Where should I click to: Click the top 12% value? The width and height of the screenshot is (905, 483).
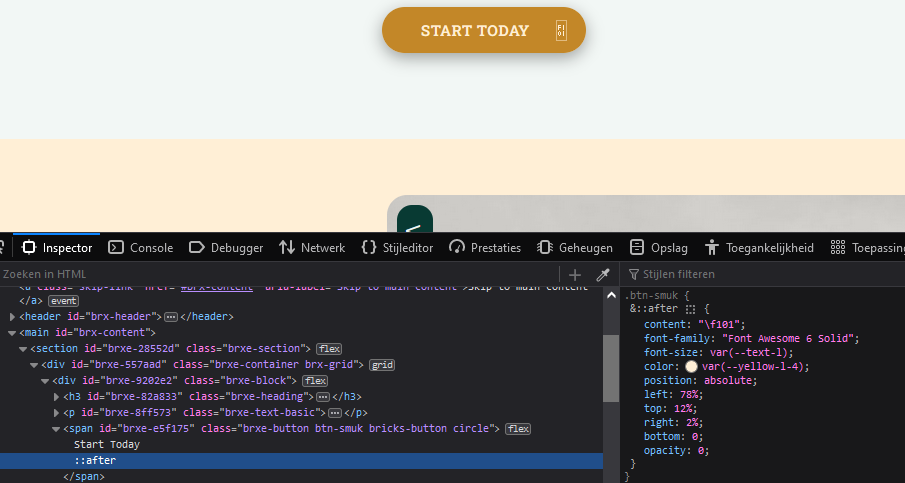pos(683,408)
